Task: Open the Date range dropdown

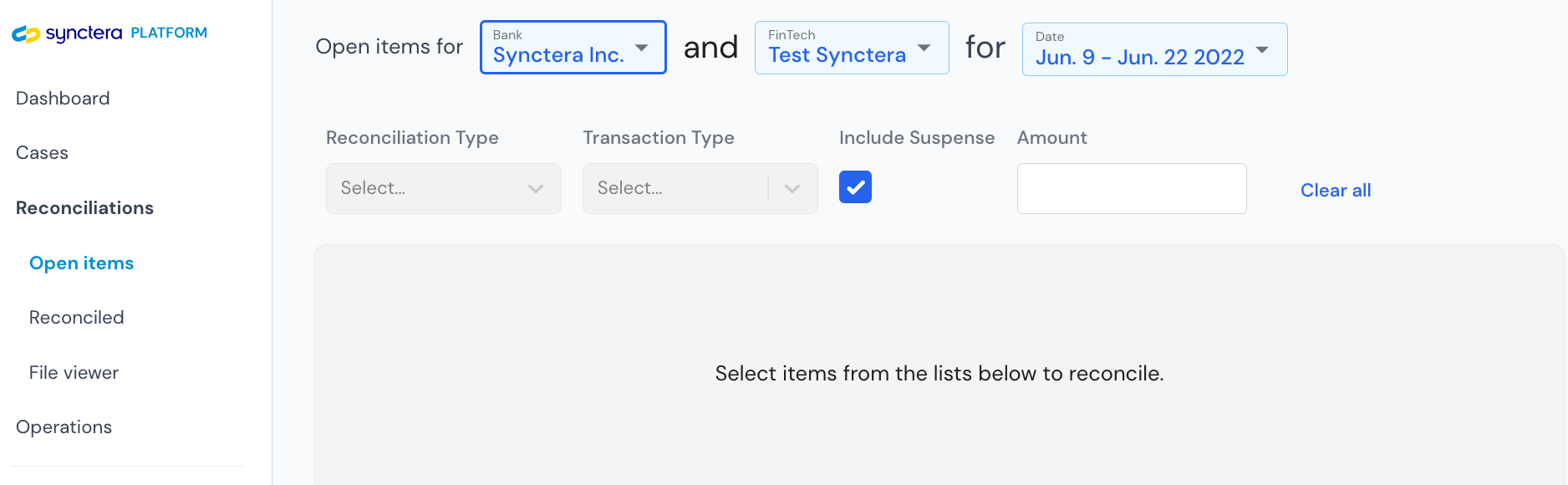Action: click(x=1139, y=49)
